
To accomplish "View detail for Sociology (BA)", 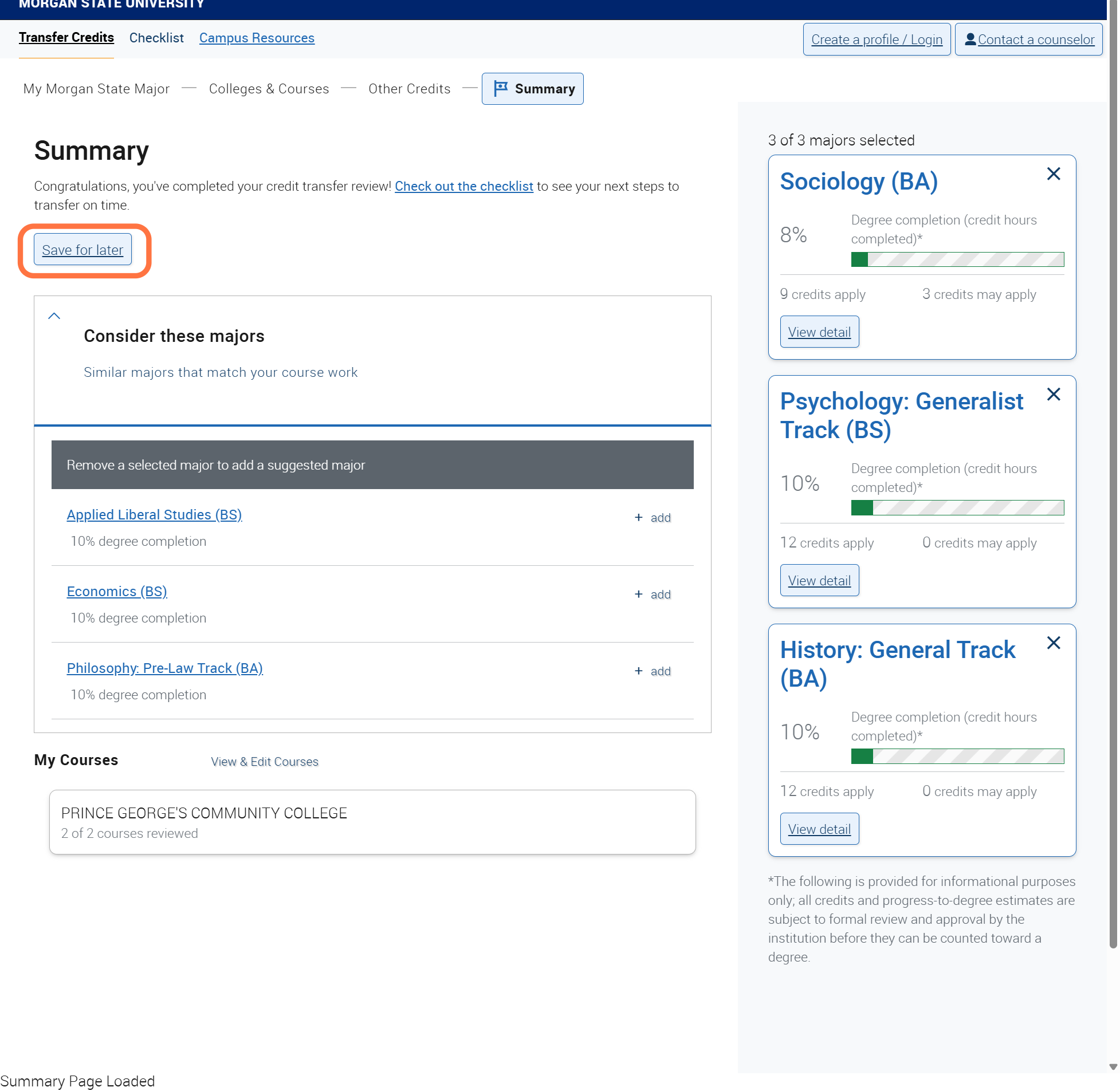I will click(819, 332).
